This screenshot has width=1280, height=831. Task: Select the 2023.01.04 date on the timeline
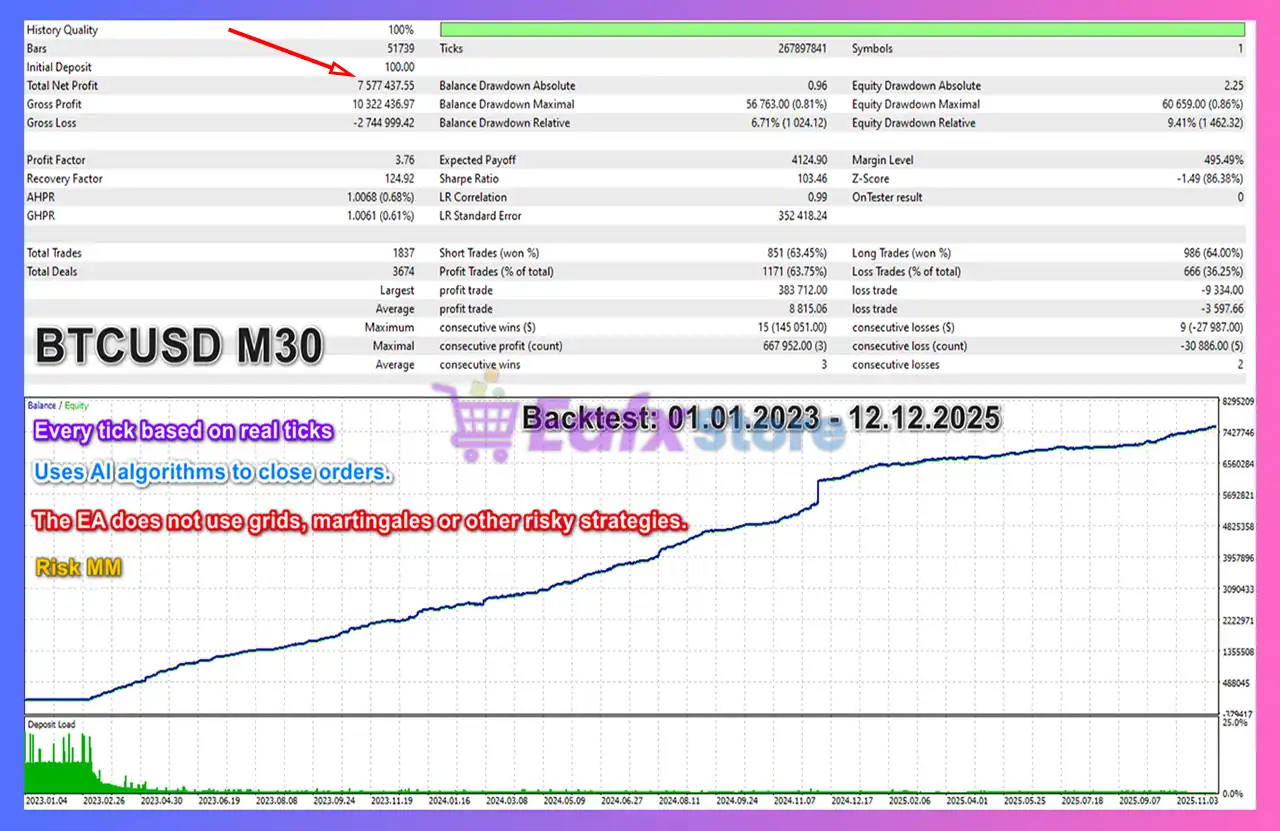pyautogui.click(x=49, y=801)
